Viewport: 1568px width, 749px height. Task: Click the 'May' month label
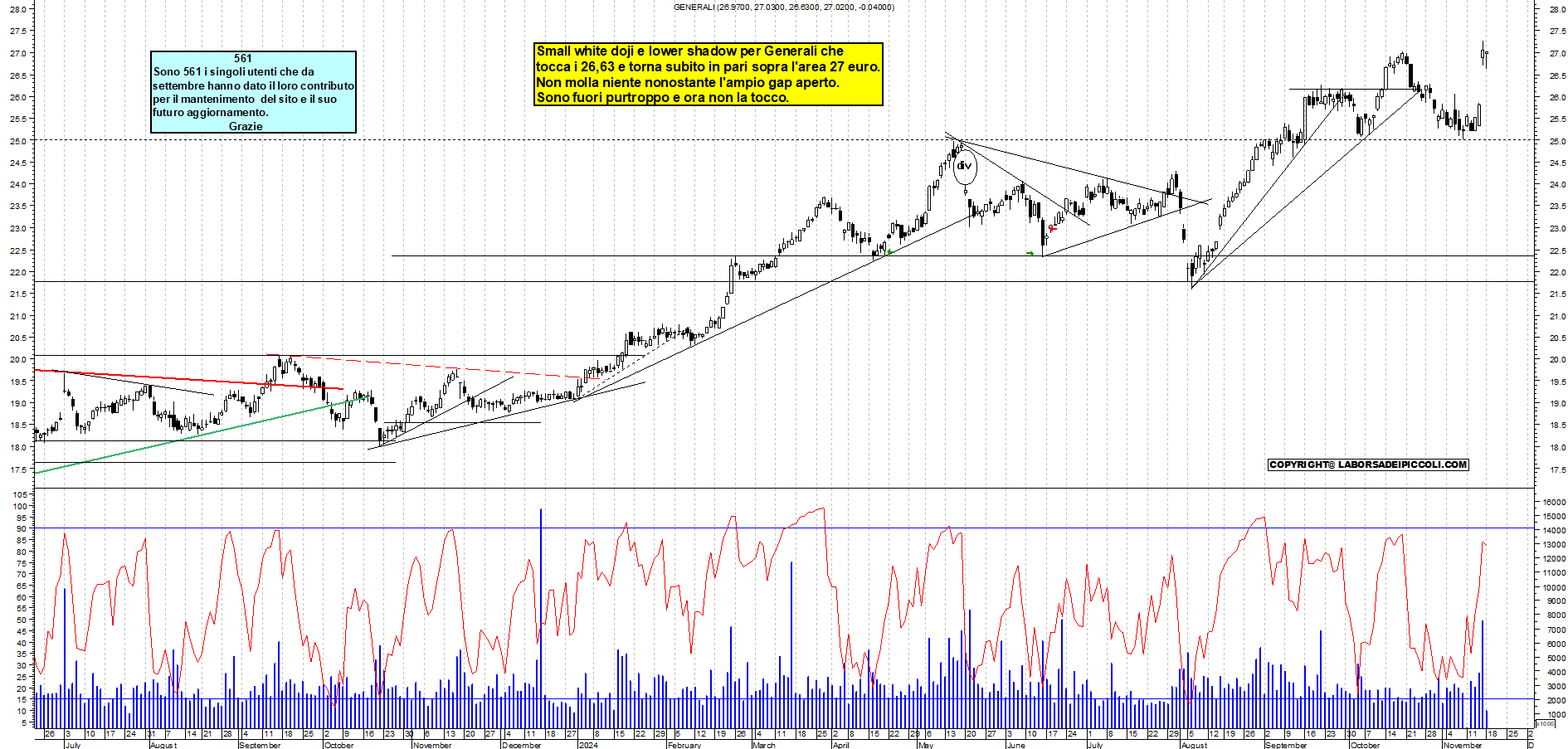coord(926,745)
